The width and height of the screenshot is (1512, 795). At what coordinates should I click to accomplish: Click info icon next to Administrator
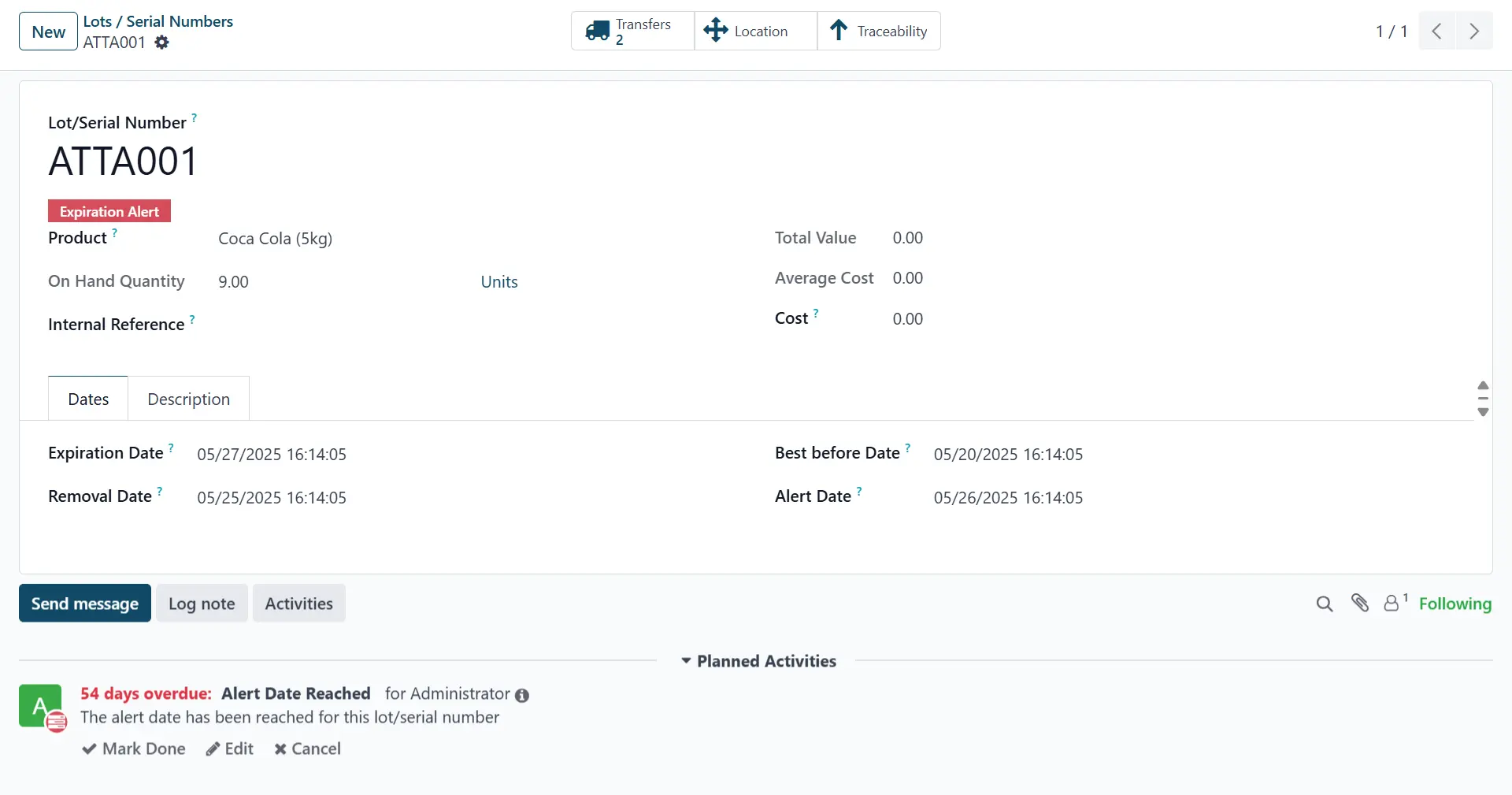522,695
